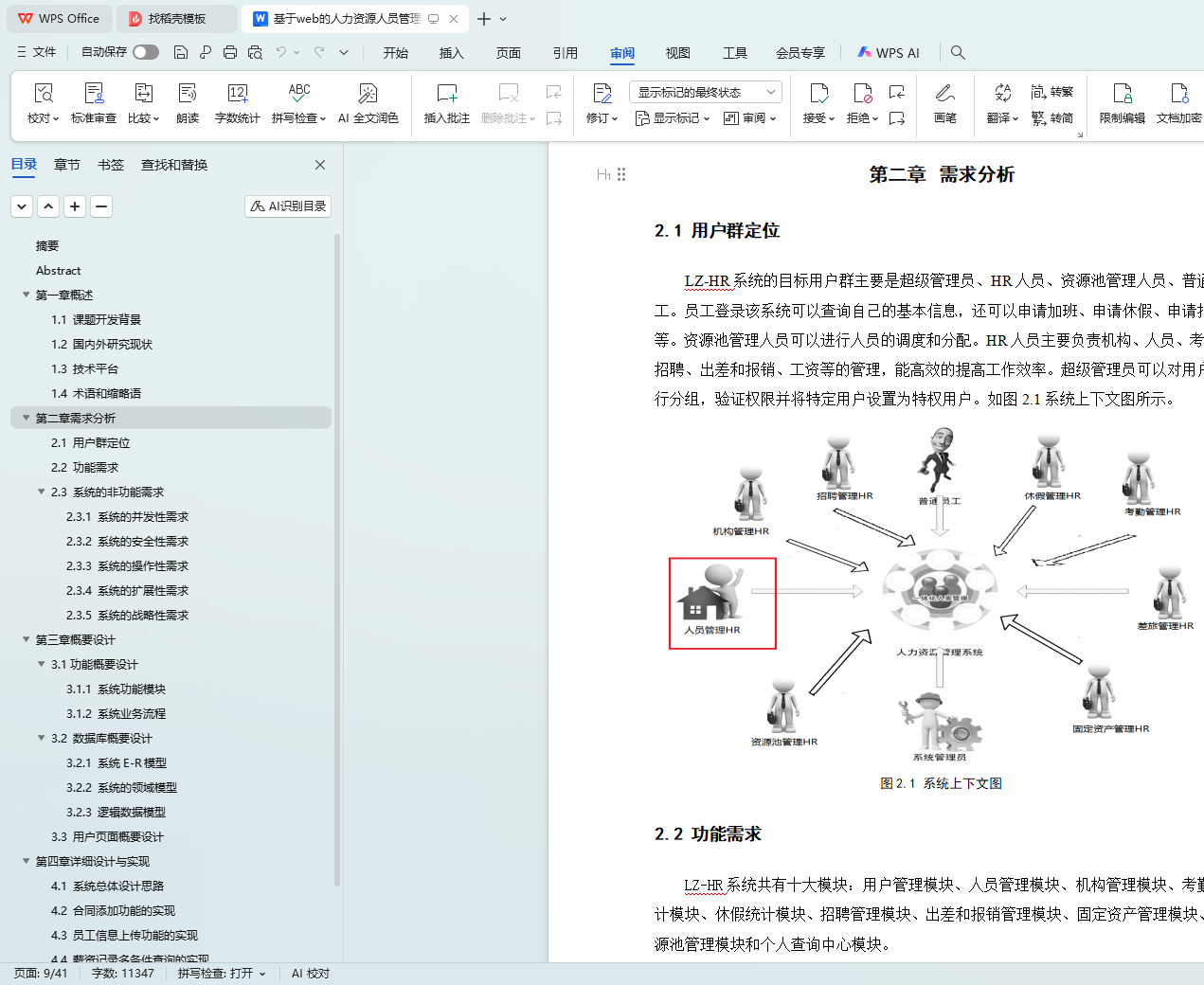
Task: Click the WPS AI button
Action: tap(889, 52)
